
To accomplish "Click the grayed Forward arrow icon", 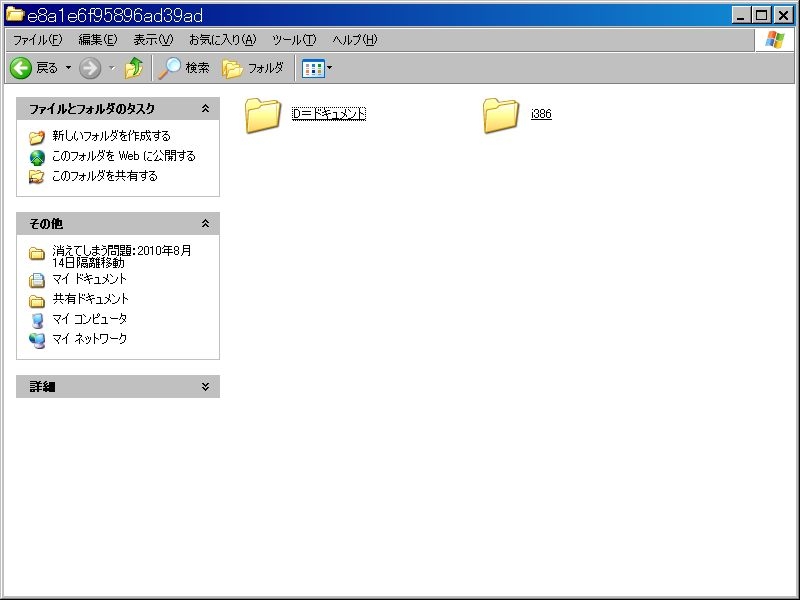I will click(90, 68).
